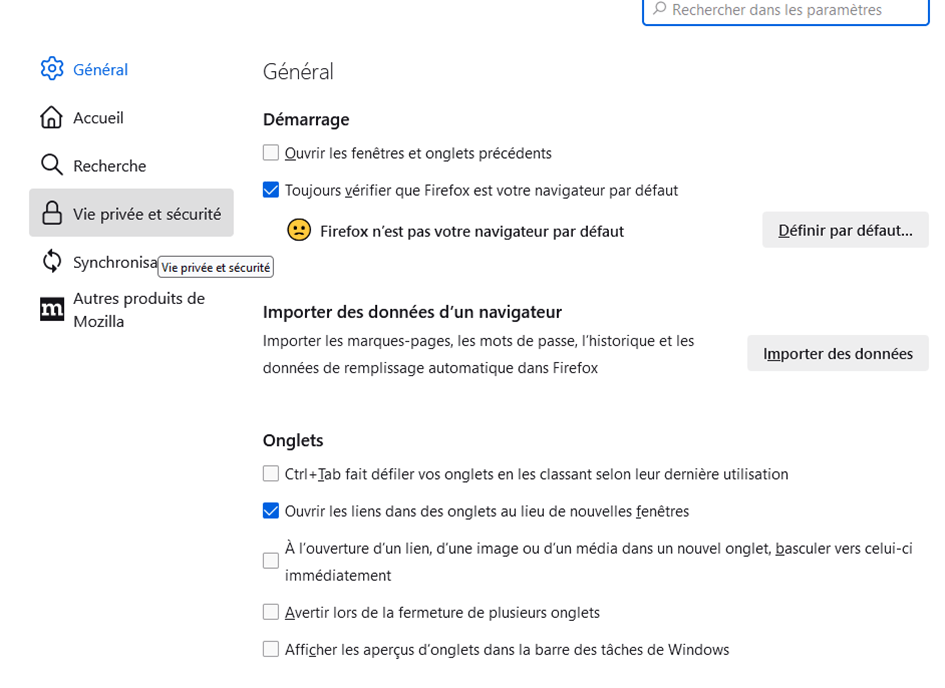Click the Mozilla logo icon
This screenshot has width=945, height=688.
[x=52, y=310]
